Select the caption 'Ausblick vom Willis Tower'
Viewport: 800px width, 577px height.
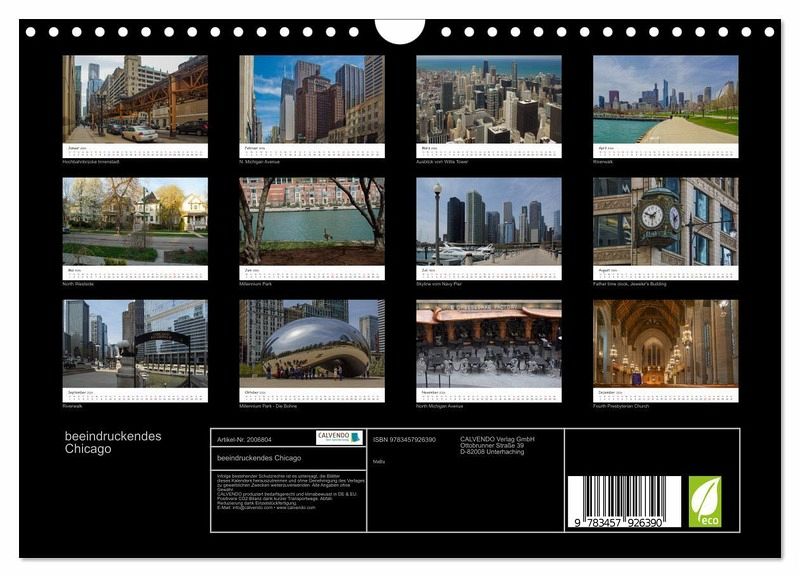pos(442,162)
